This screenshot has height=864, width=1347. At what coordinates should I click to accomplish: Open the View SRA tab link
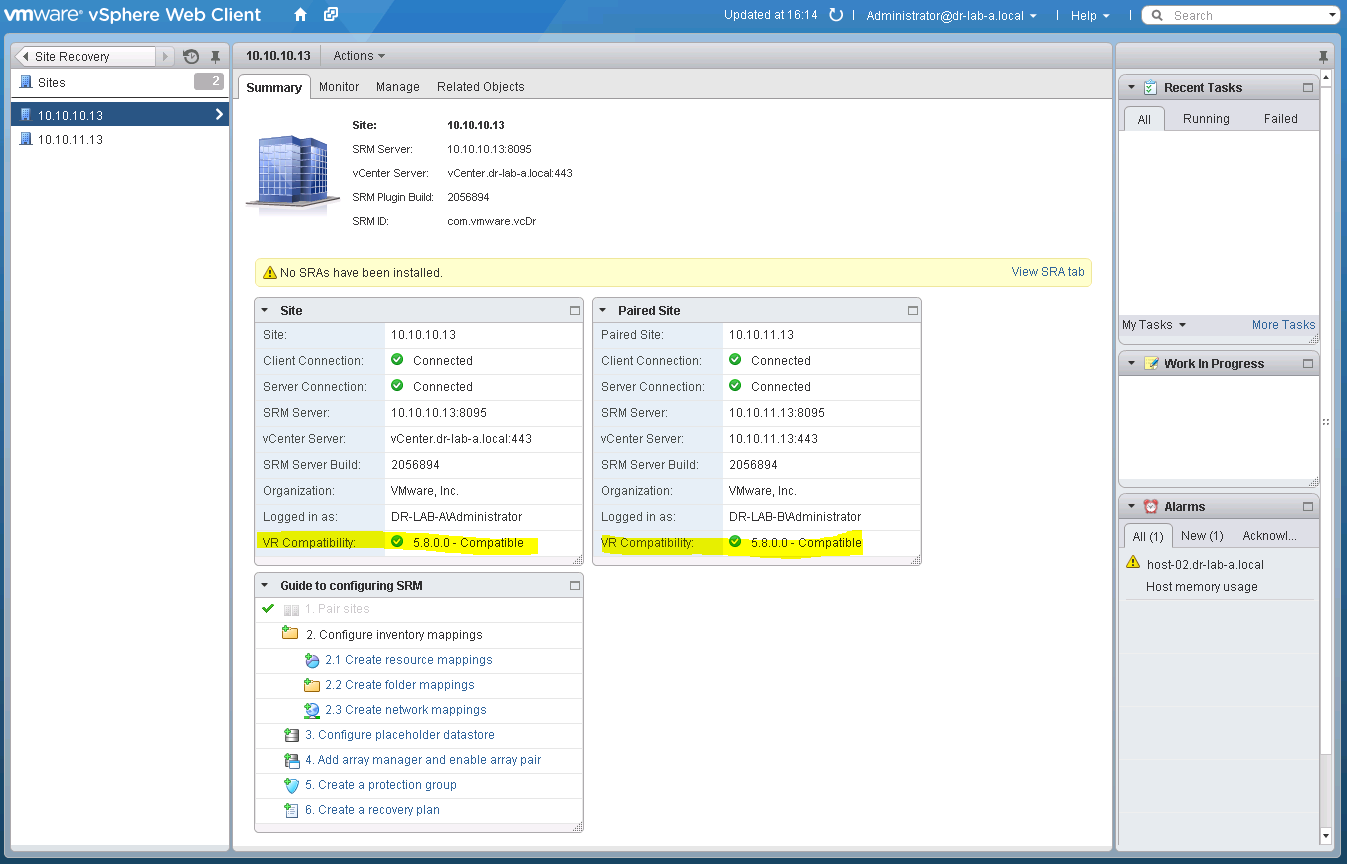(x=1048, y=272)
